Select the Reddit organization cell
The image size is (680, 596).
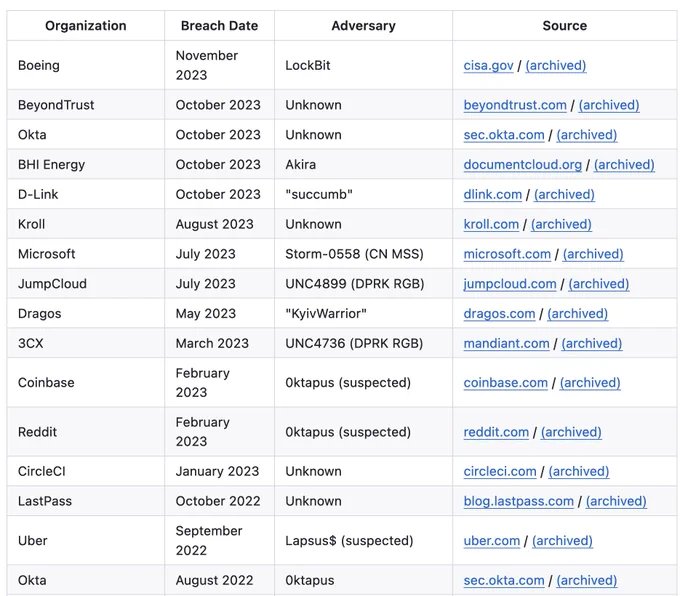pyautogui.click(x=86, y=432)
